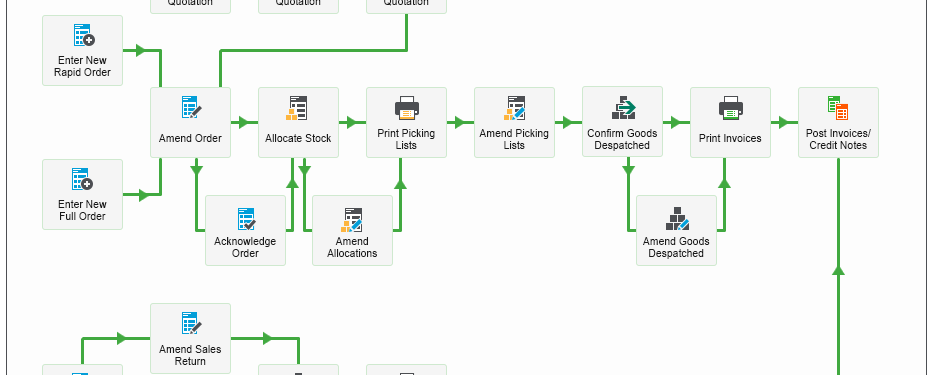The image size is (932, 375).
Task: Click the Amend Order label text
Action: point(190,138)
